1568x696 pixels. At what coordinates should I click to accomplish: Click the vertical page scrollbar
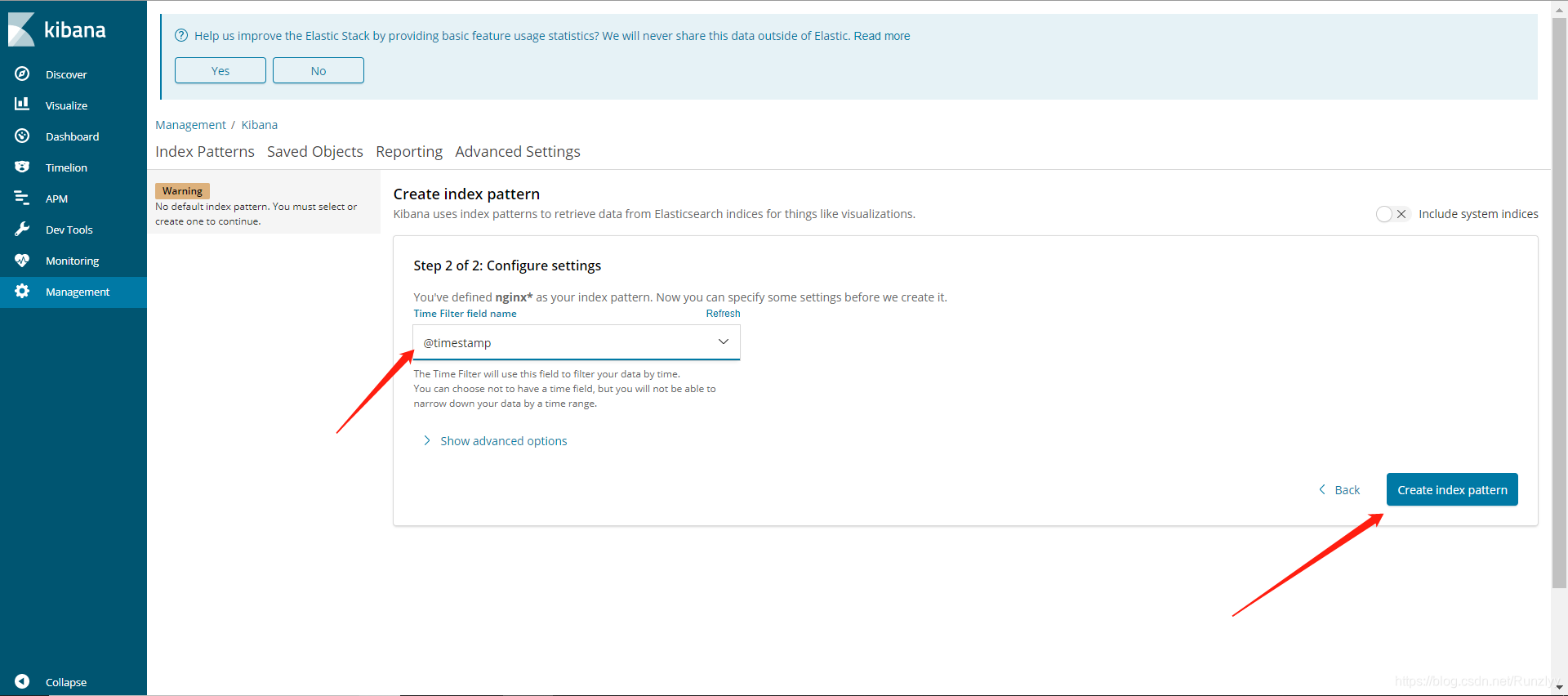(x=1559, y=302)
